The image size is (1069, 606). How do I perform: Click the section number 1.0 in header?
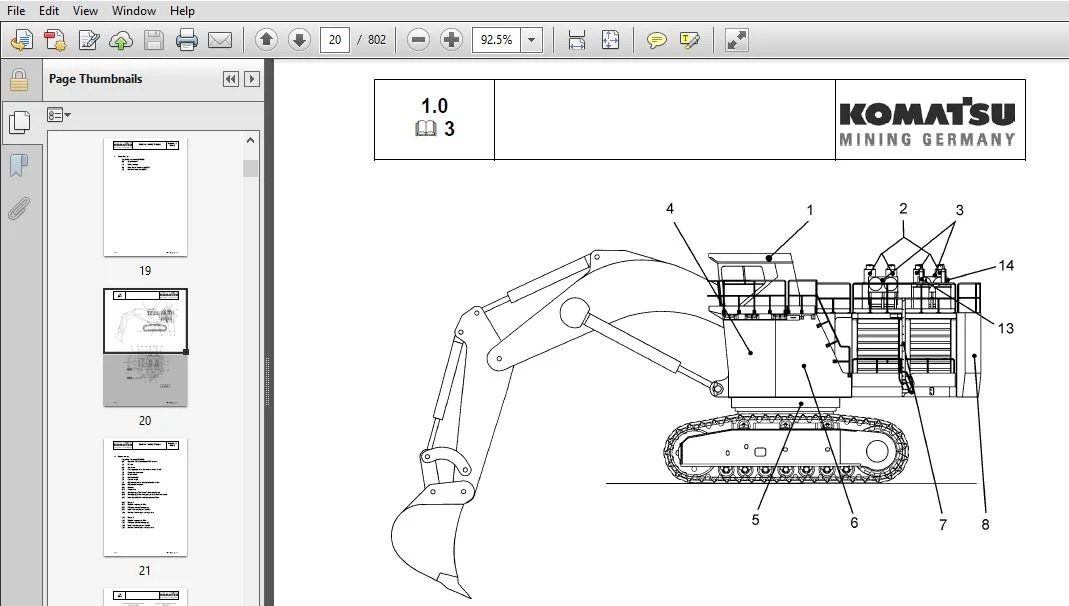click(434, 106)
